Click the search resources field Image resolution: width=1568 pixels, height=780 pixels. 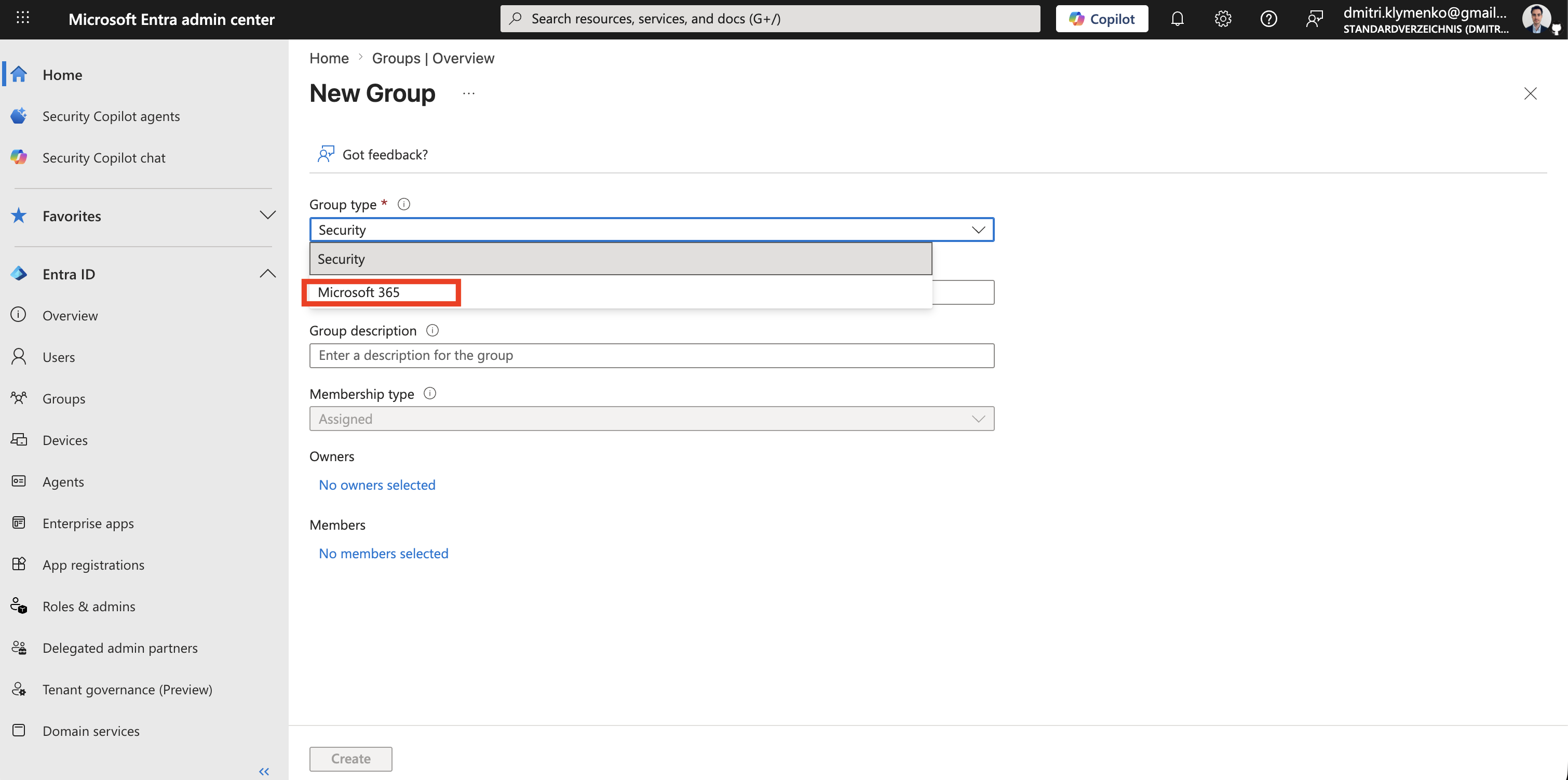[x=770, y=19]
